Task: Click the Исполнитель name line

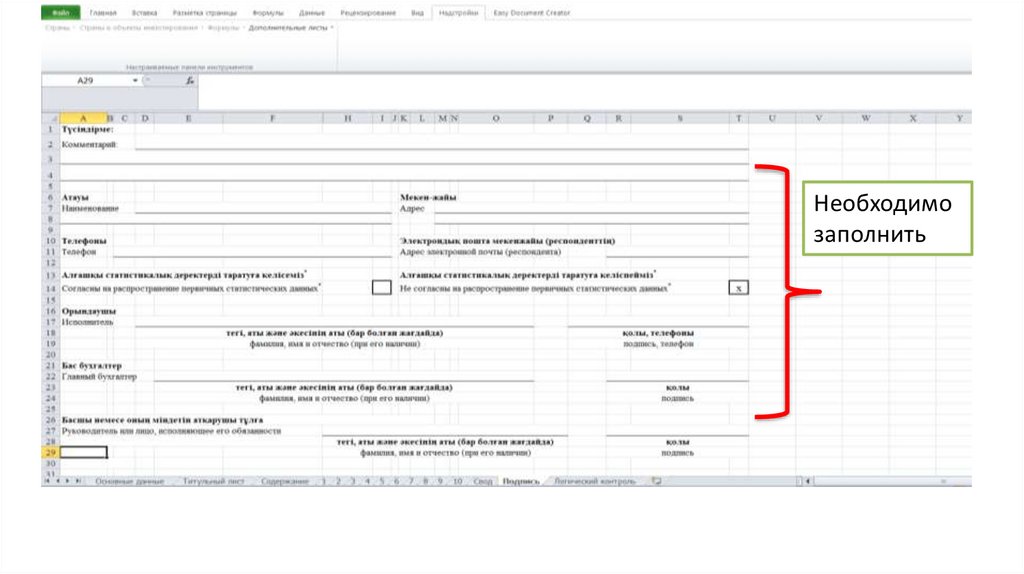Action: (334, 321)
